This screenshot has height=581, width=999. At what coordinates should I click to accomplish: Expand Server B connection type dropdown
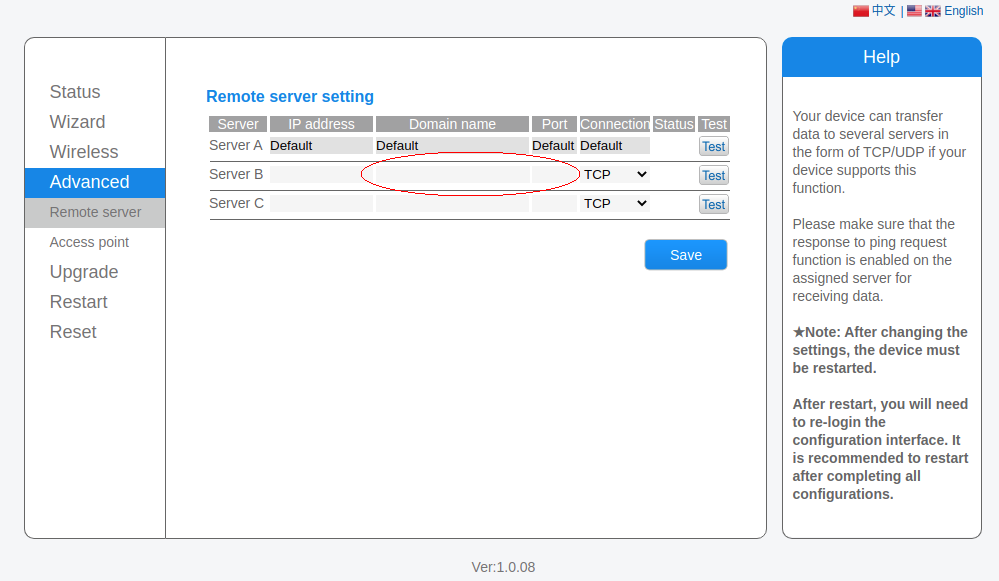[x=615, y=174]
